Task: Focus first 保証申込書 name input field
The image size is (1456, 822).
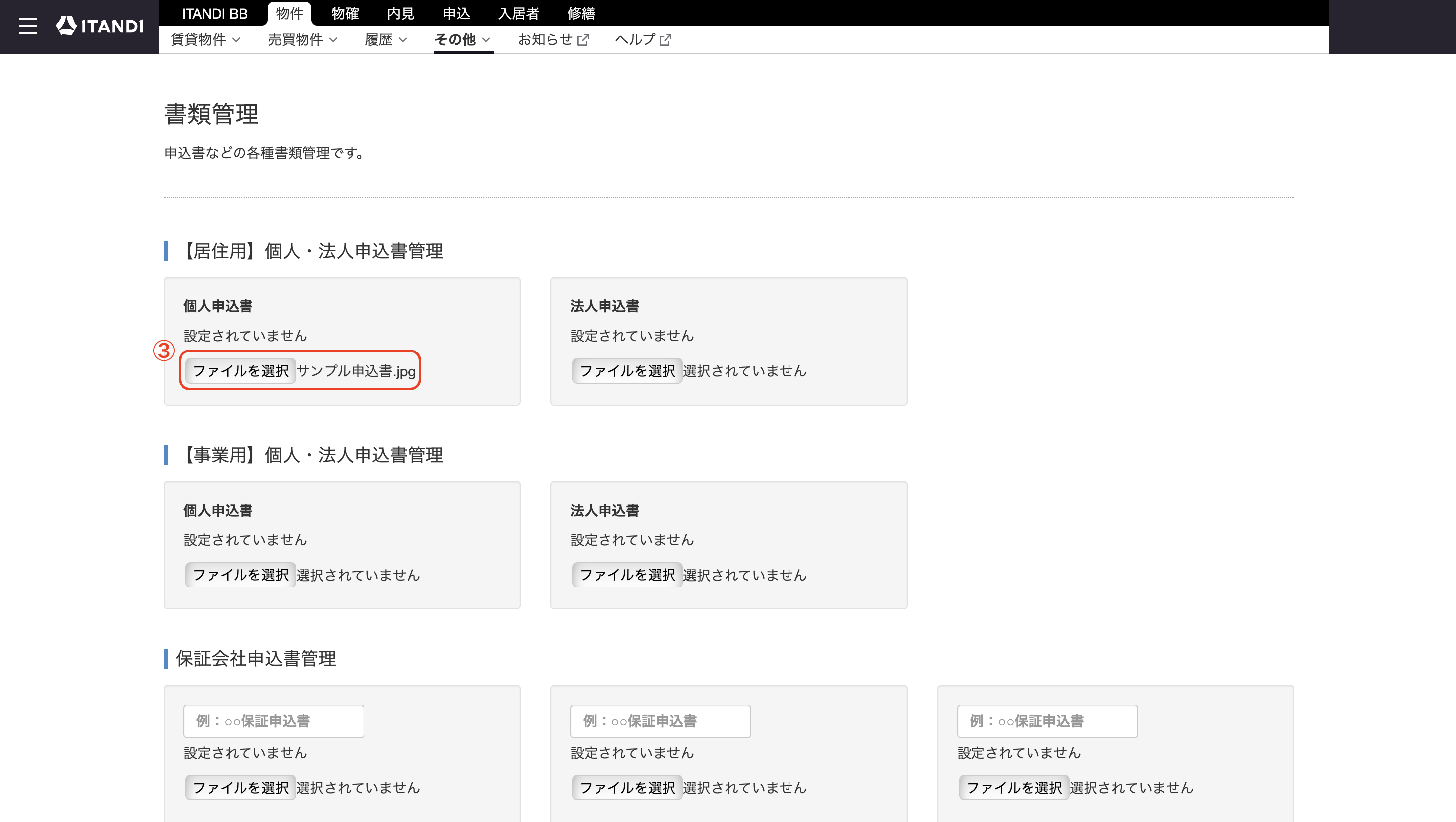Action: pos(274,721)
